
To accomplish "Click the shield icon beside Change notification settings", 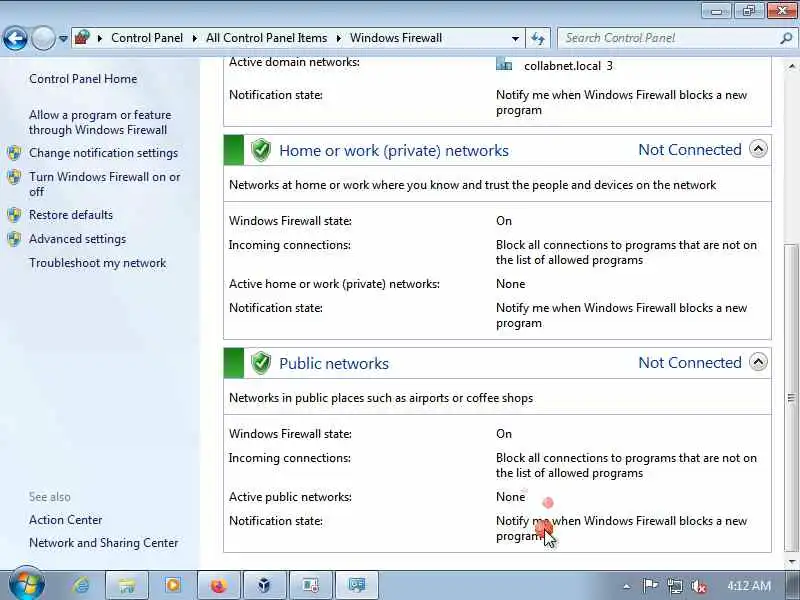I will pyautogui.click(x=14, y=153).
